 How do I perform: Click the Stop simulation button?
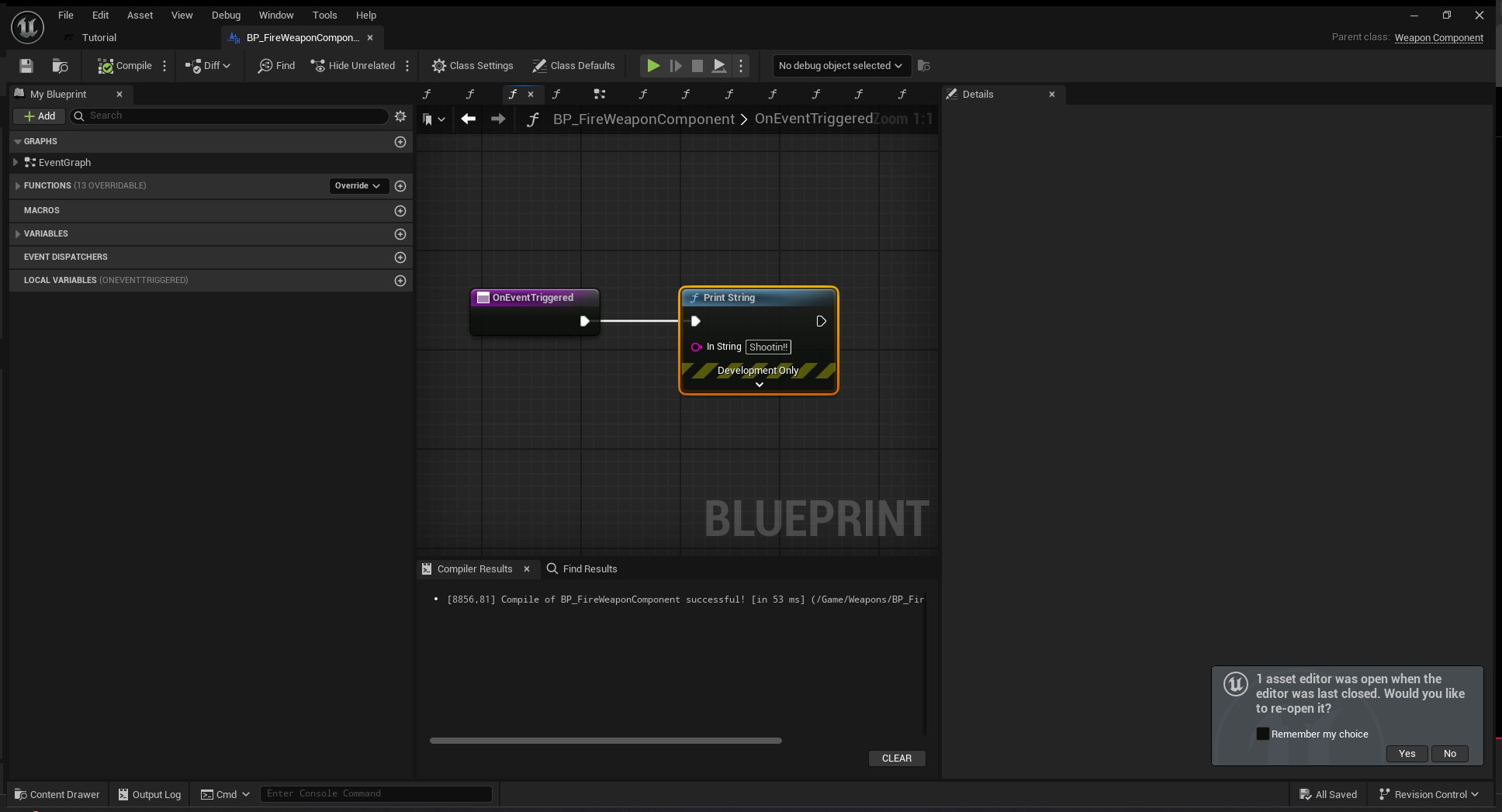click(x=697, y=66)
